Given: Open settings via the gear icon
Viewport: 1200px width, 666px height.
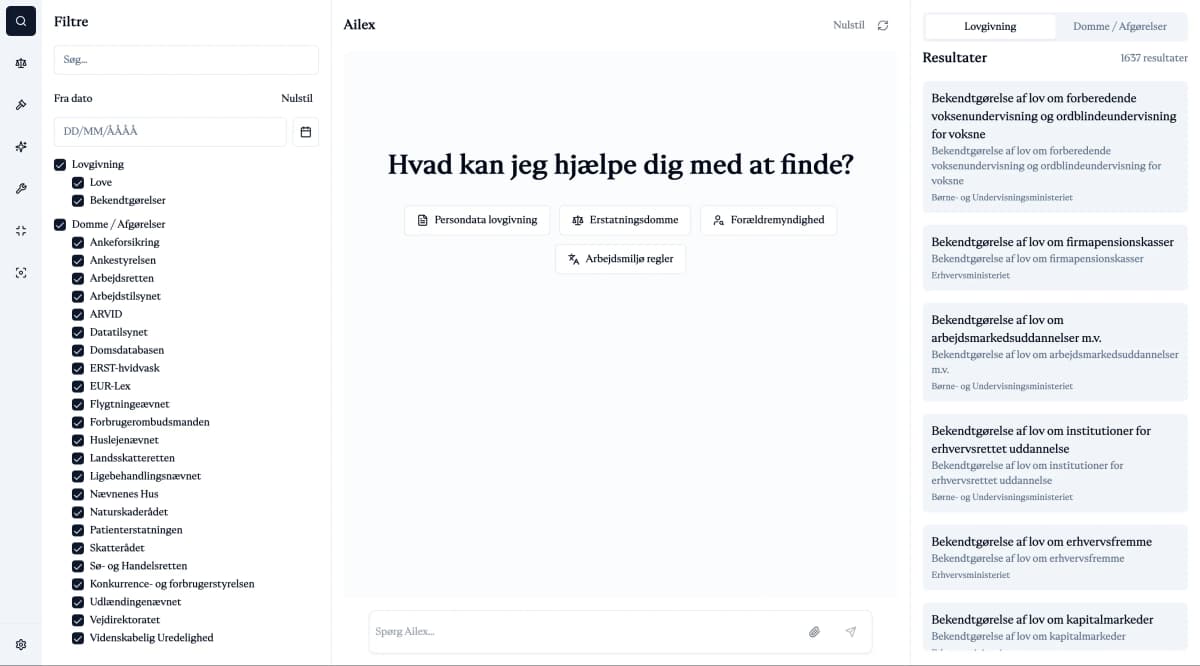Looking at the screenshot, I should 21,645.
